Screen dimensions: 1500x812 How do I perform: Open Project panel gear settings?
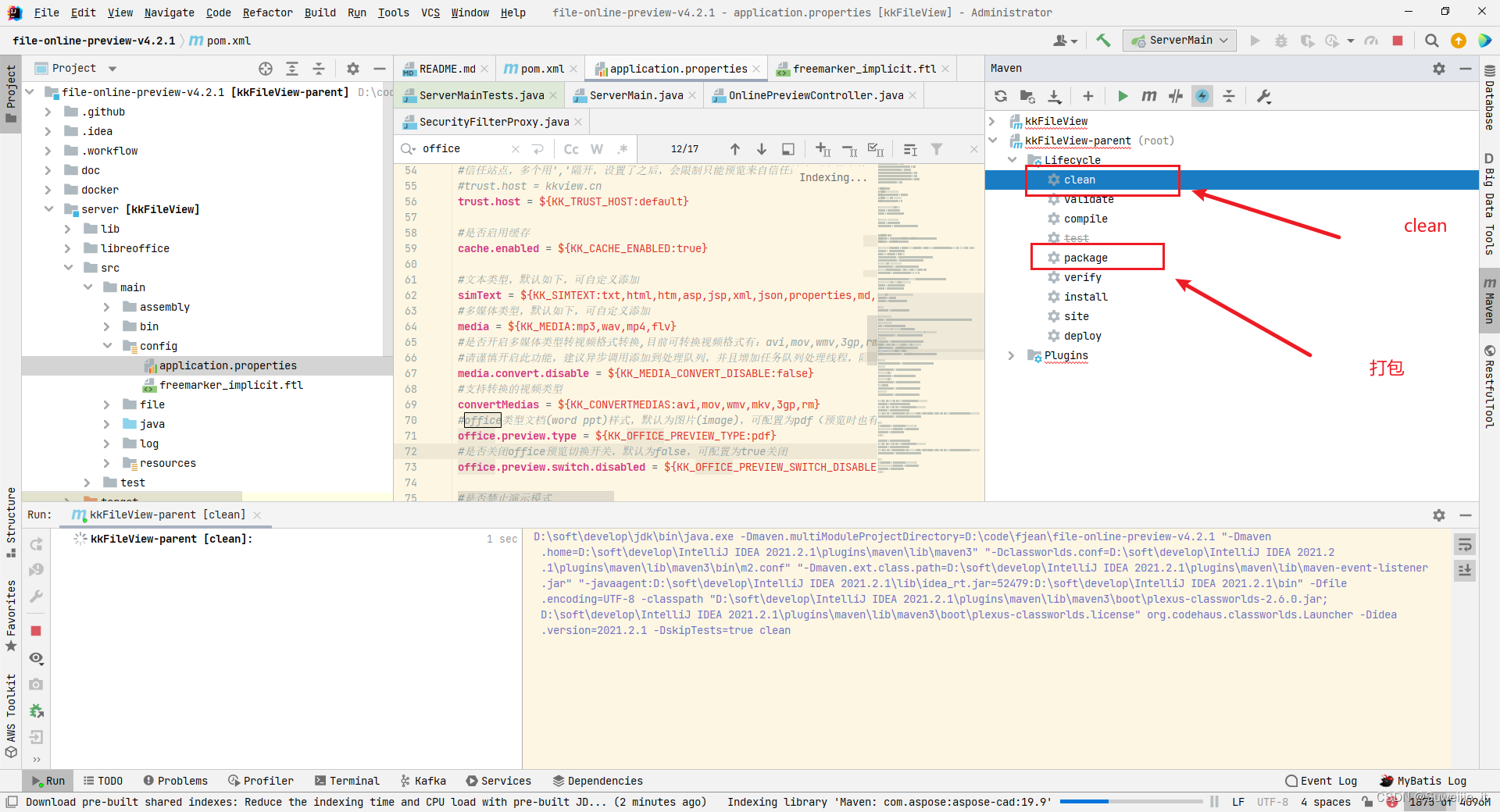pyautogui.click(x=353, y=69)
